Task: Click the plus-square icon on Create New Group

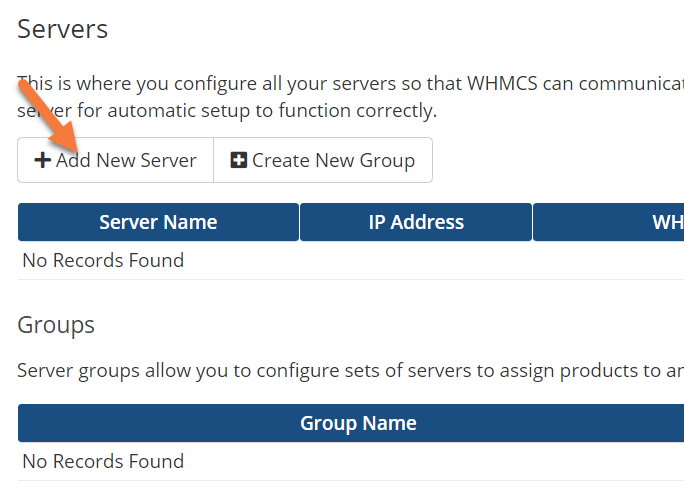Action: (x=238, y=161)
